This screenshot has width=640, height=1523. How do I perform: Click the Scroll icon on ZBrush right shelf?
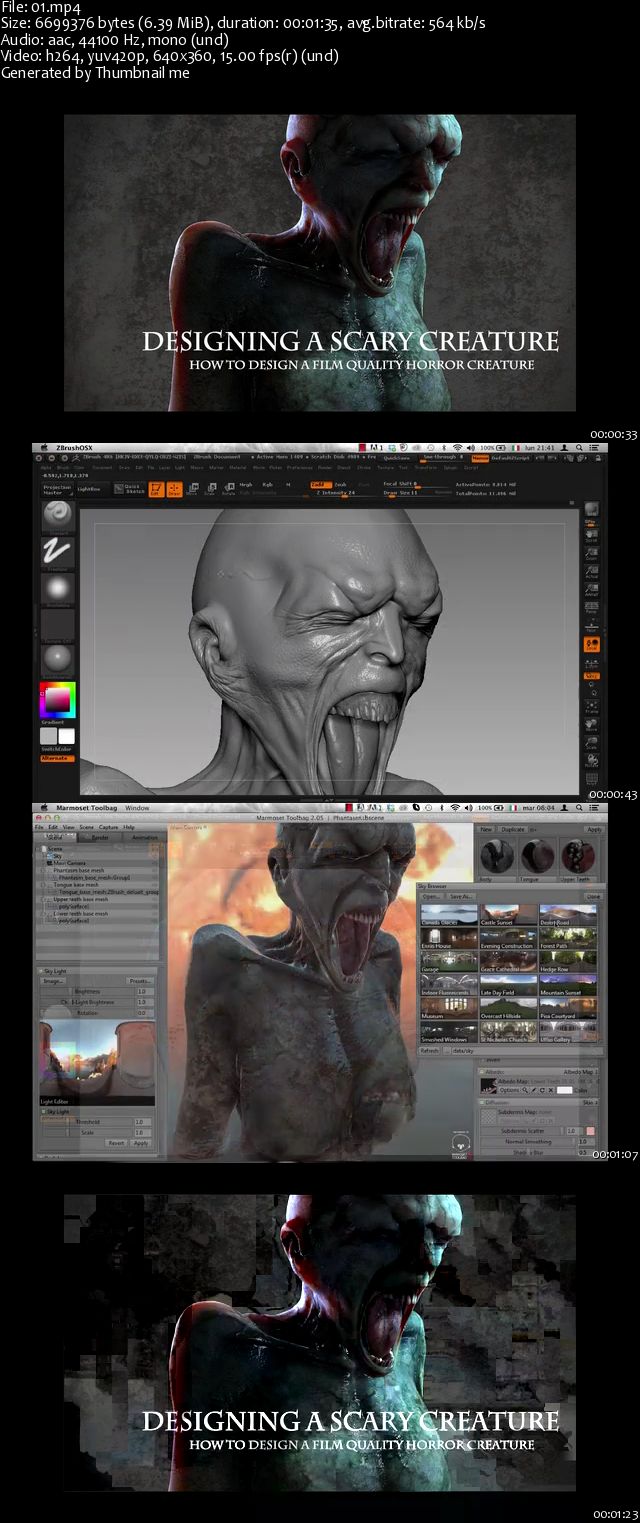(x=591, y=535)
